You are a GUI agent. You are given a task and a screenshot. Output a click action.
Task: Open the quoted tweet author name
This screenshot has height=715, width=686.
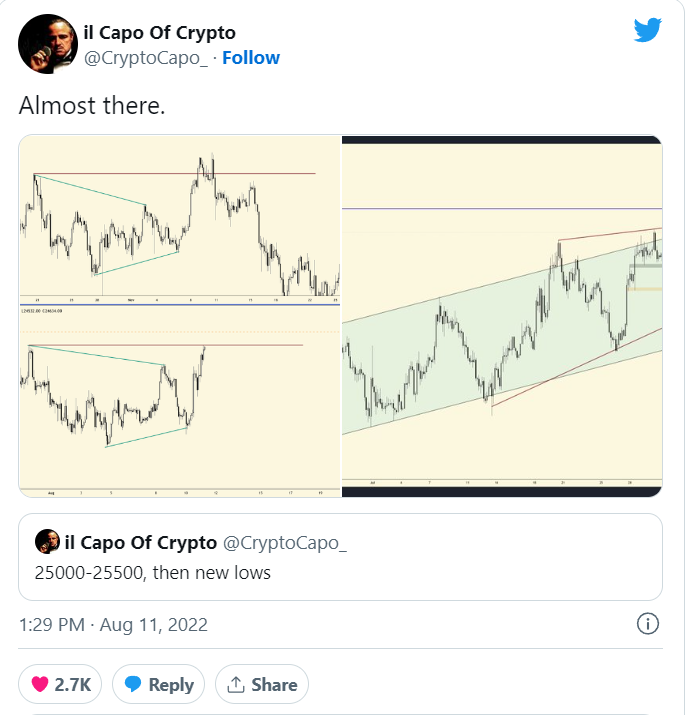[x=140, y=543]
